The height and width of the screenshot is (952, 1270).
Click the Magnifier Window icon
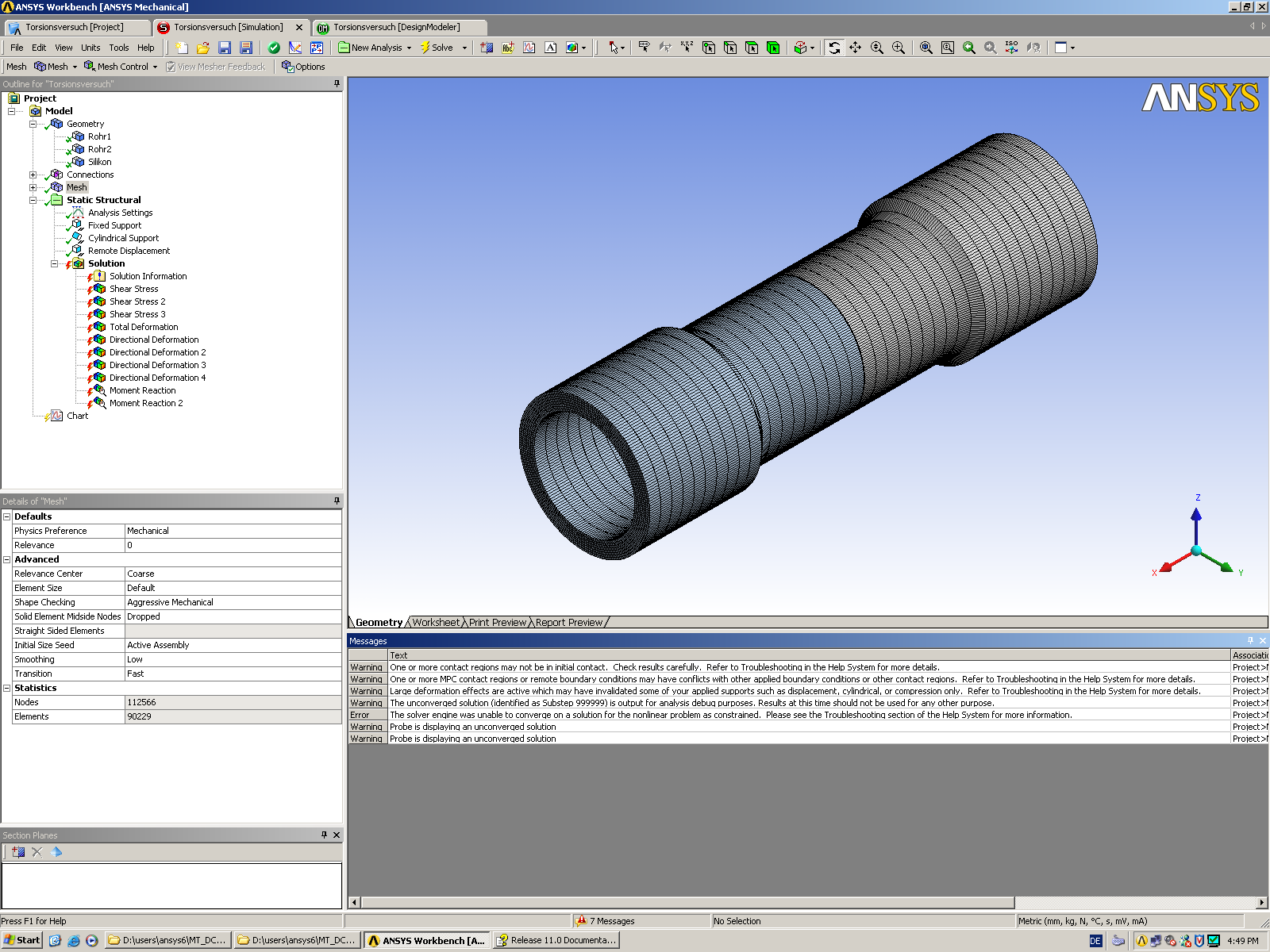[948, 48]
